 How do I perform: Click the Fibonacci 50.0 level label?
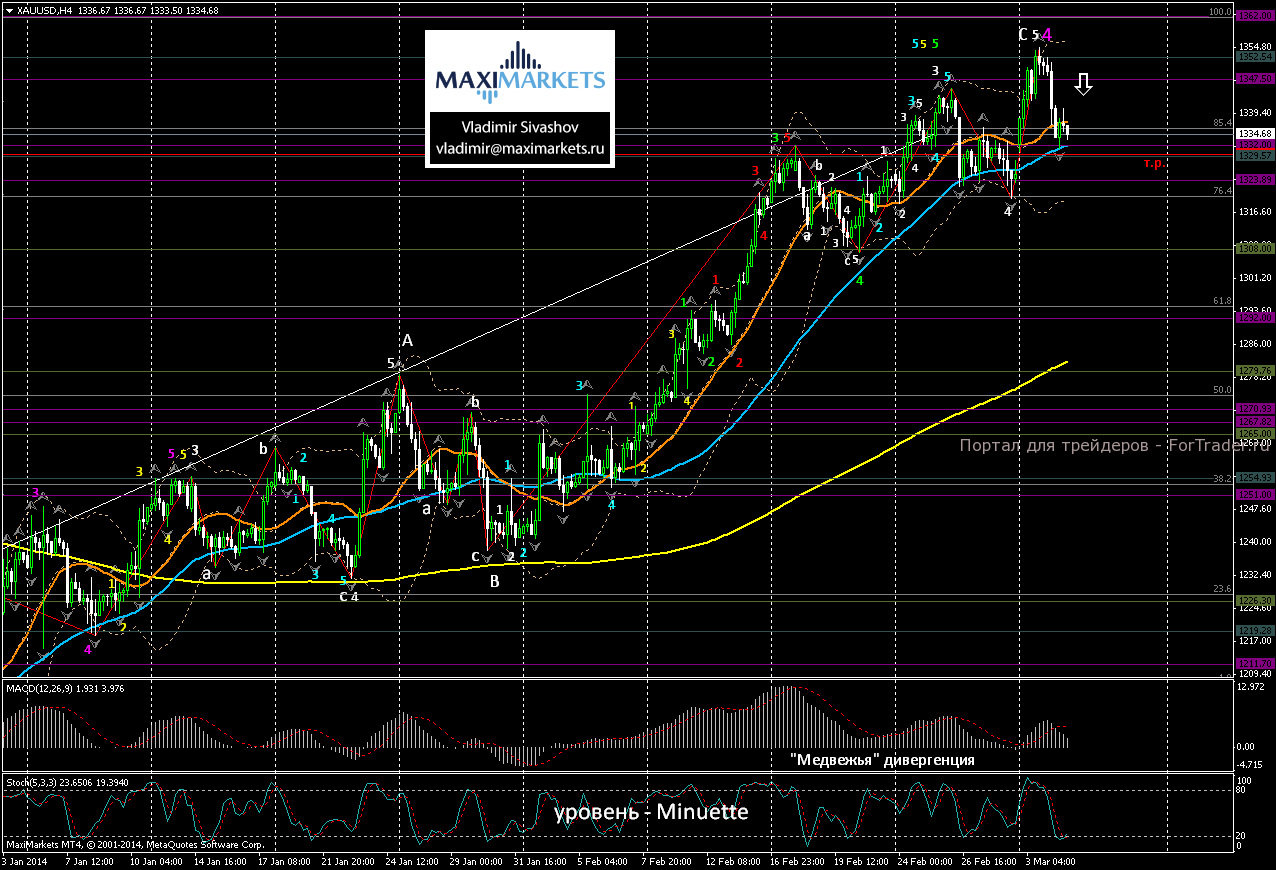pyautogui.click(x=1221, y=390)
